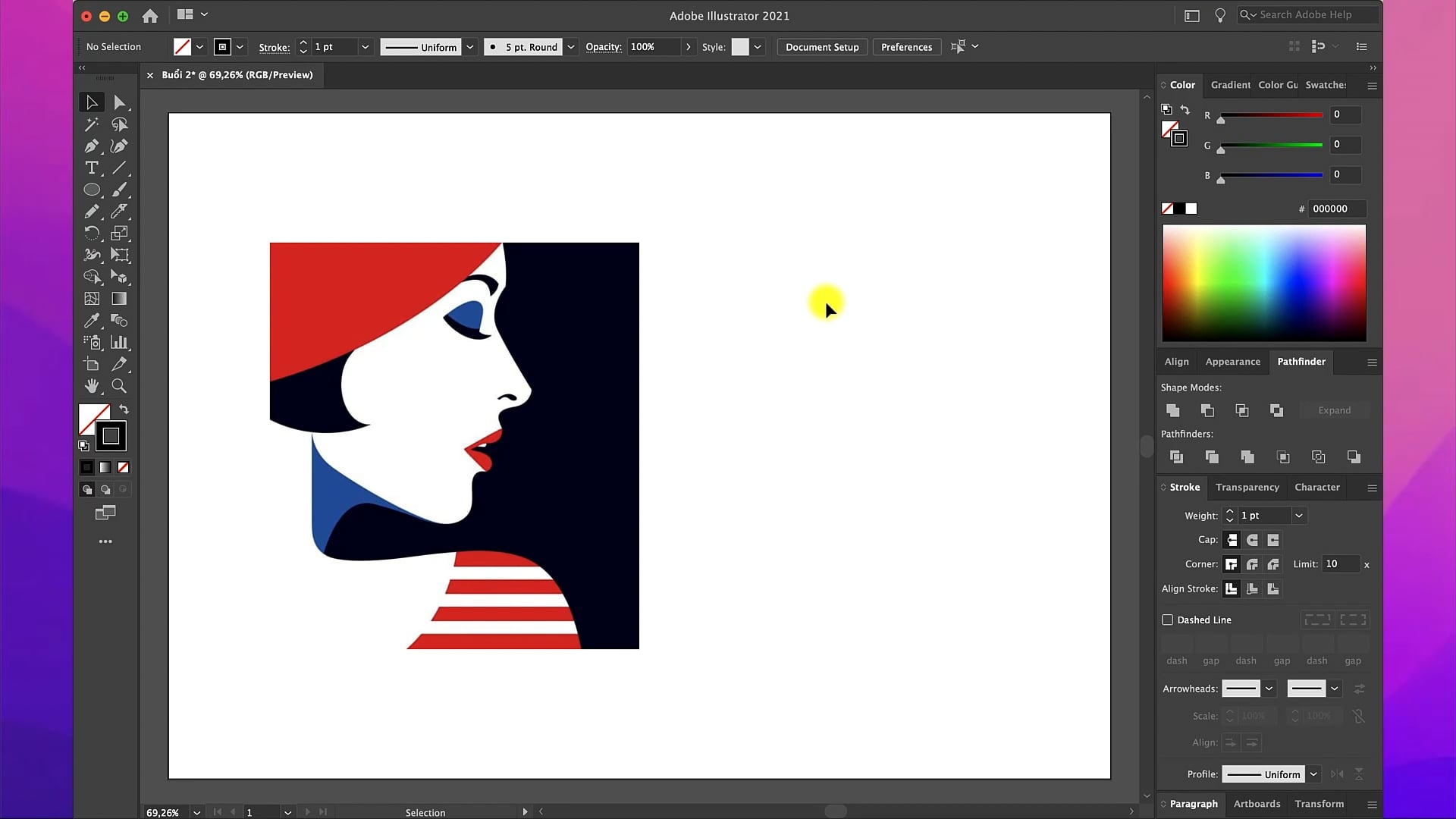Enable the Dashed Line checkbox
This screenshot has height=819, width=1456.
[x=1168, y=620]
